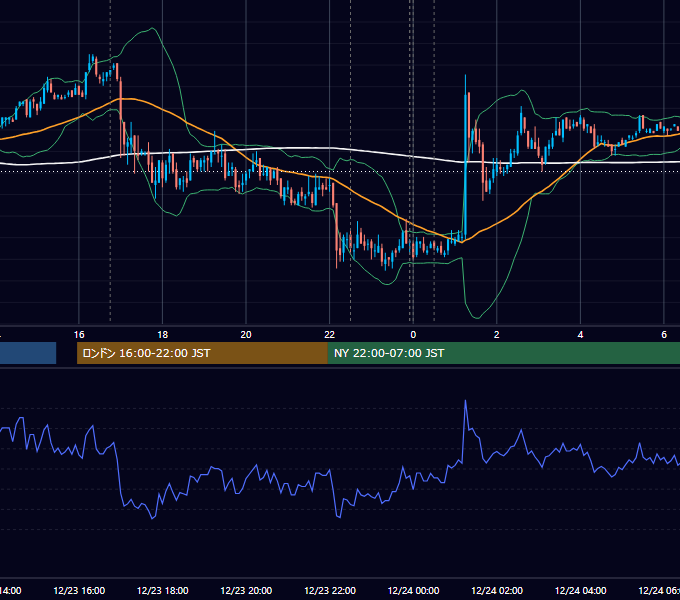Click the 12/23 16:00 date label
Screen dimensions: 680x600
[79, 590]
